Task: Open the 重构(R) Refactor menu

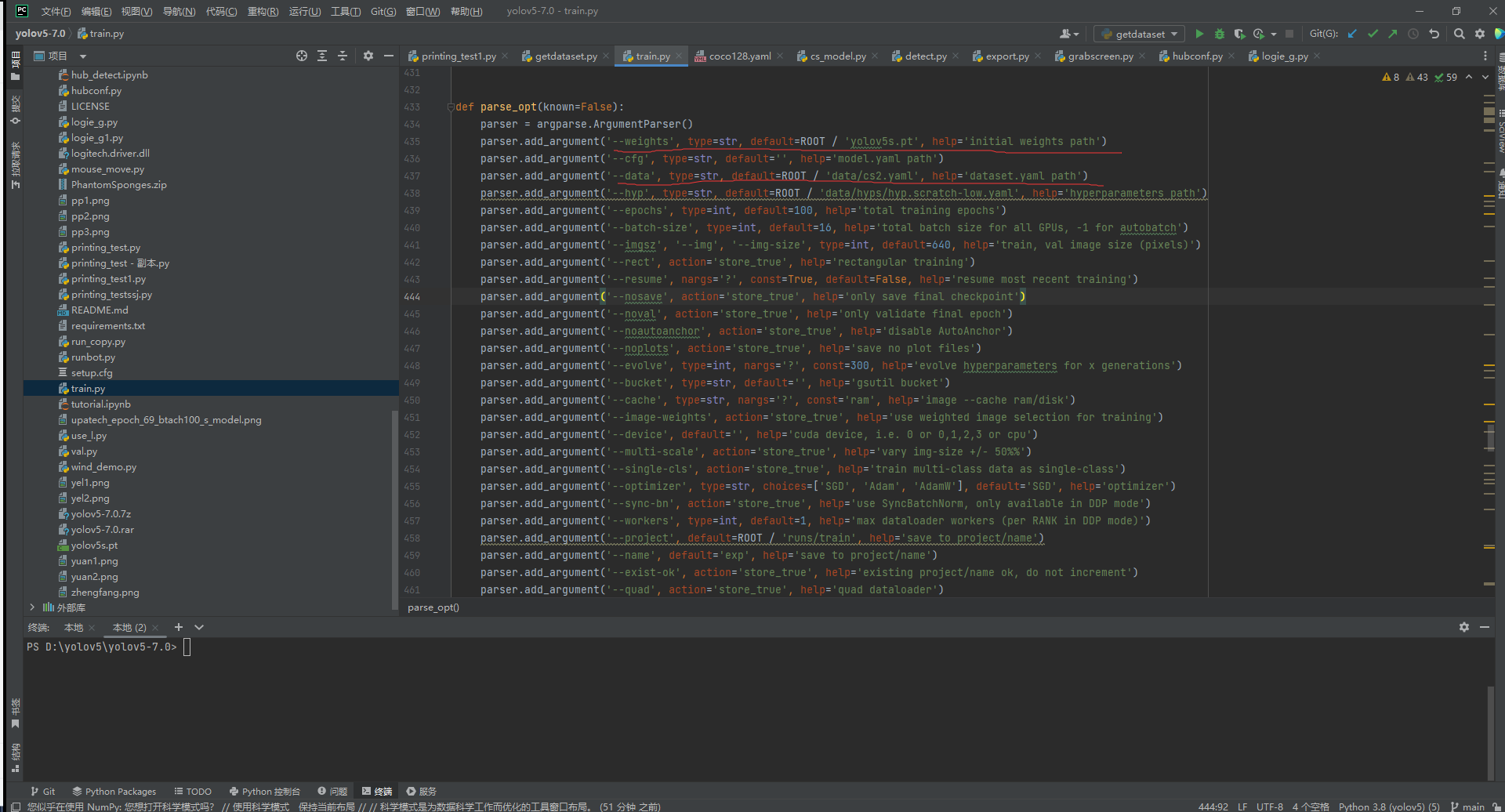Action: click(x=263, y=11)
